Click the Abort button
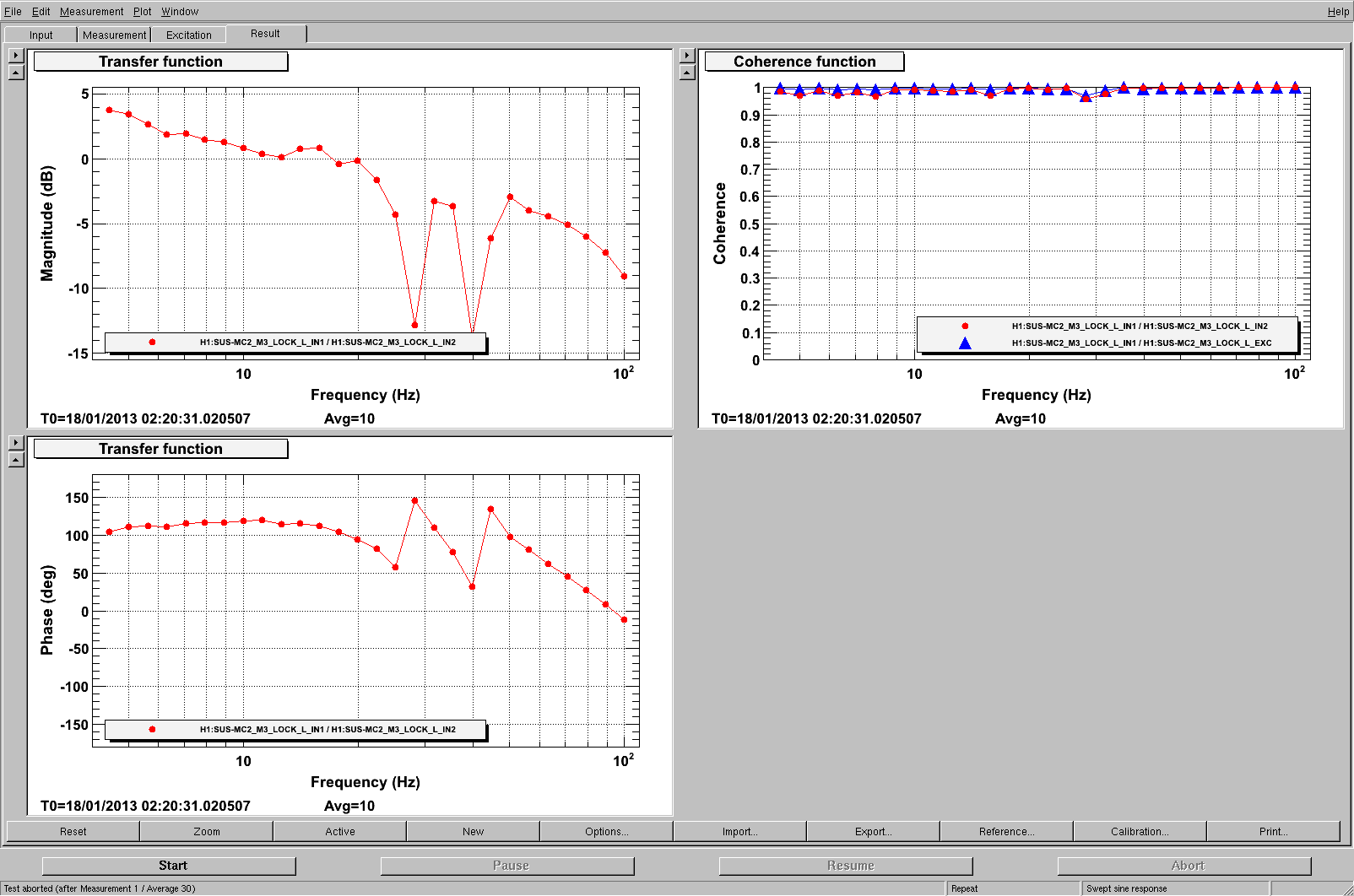 click(1184, 866)
